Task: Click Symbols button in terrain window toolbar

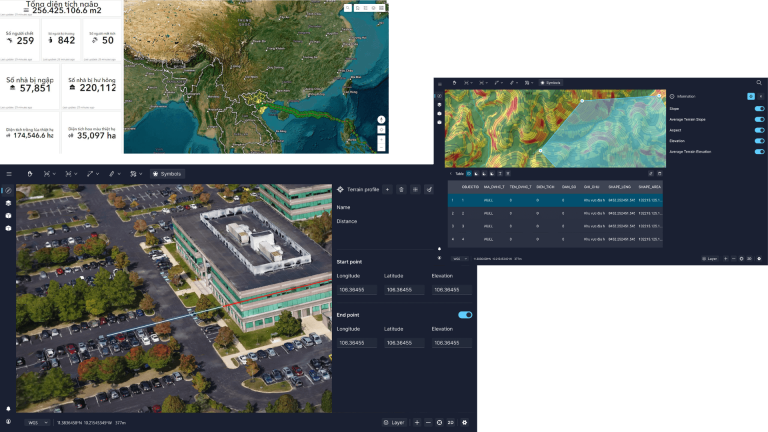Action: [551, 83]
